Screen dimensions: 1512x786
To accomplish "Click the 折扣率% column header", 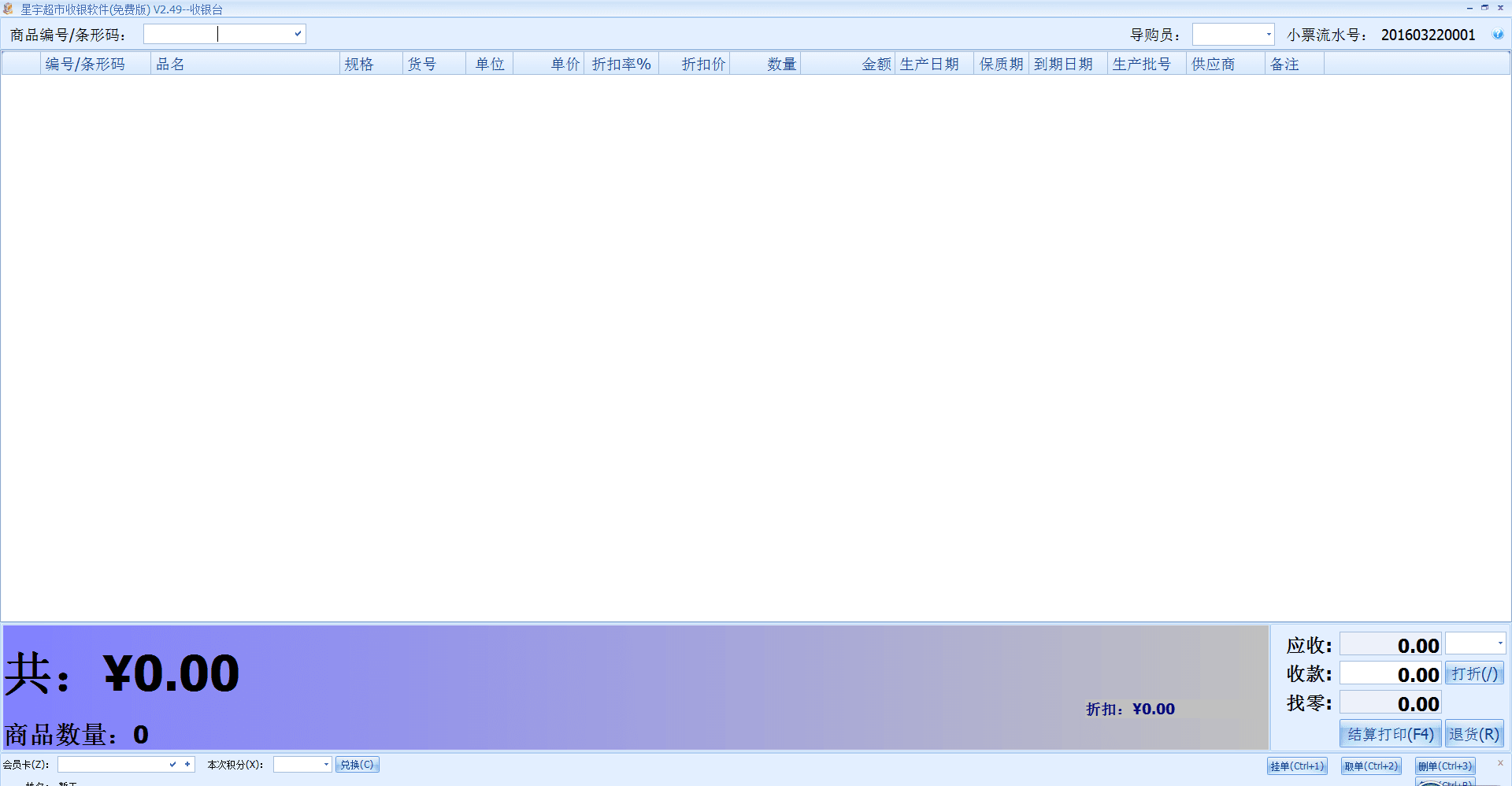I will click(621, 64).
